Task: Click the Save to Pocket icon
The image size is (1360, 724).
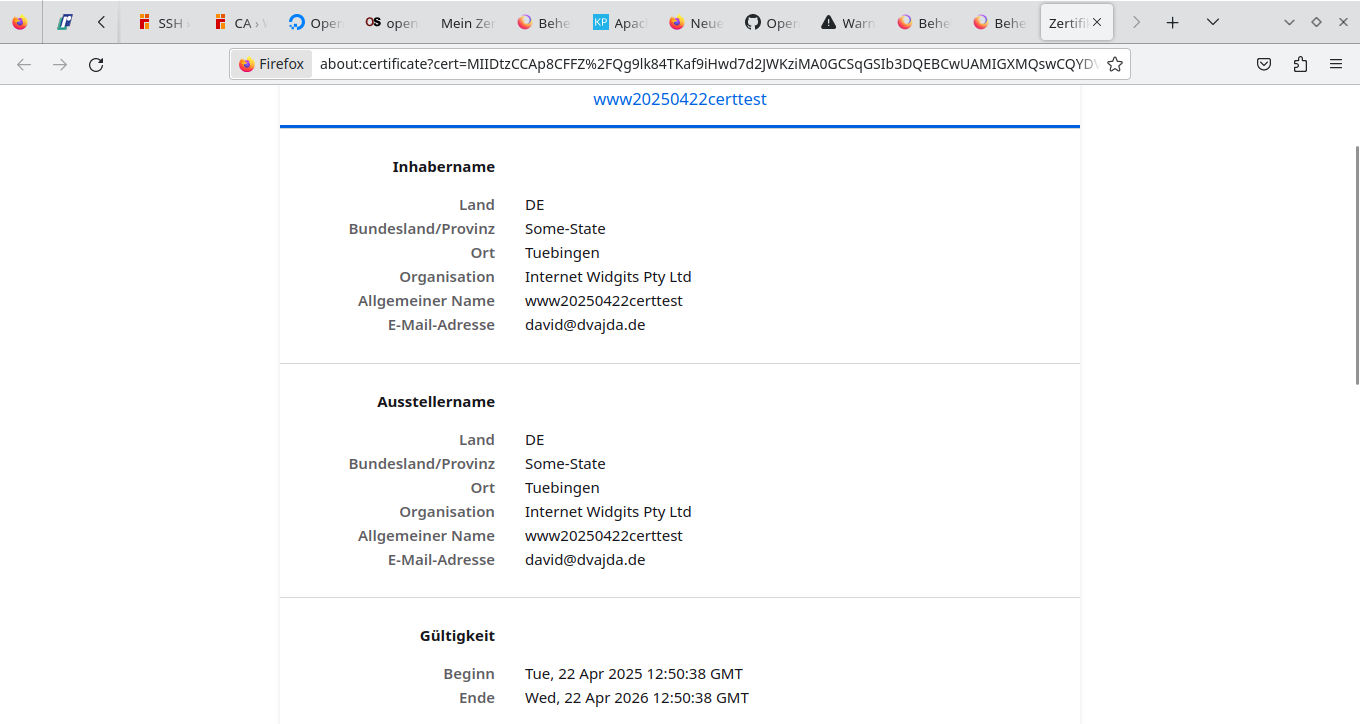Action: pyautogui.click(x=1264, y=64)
